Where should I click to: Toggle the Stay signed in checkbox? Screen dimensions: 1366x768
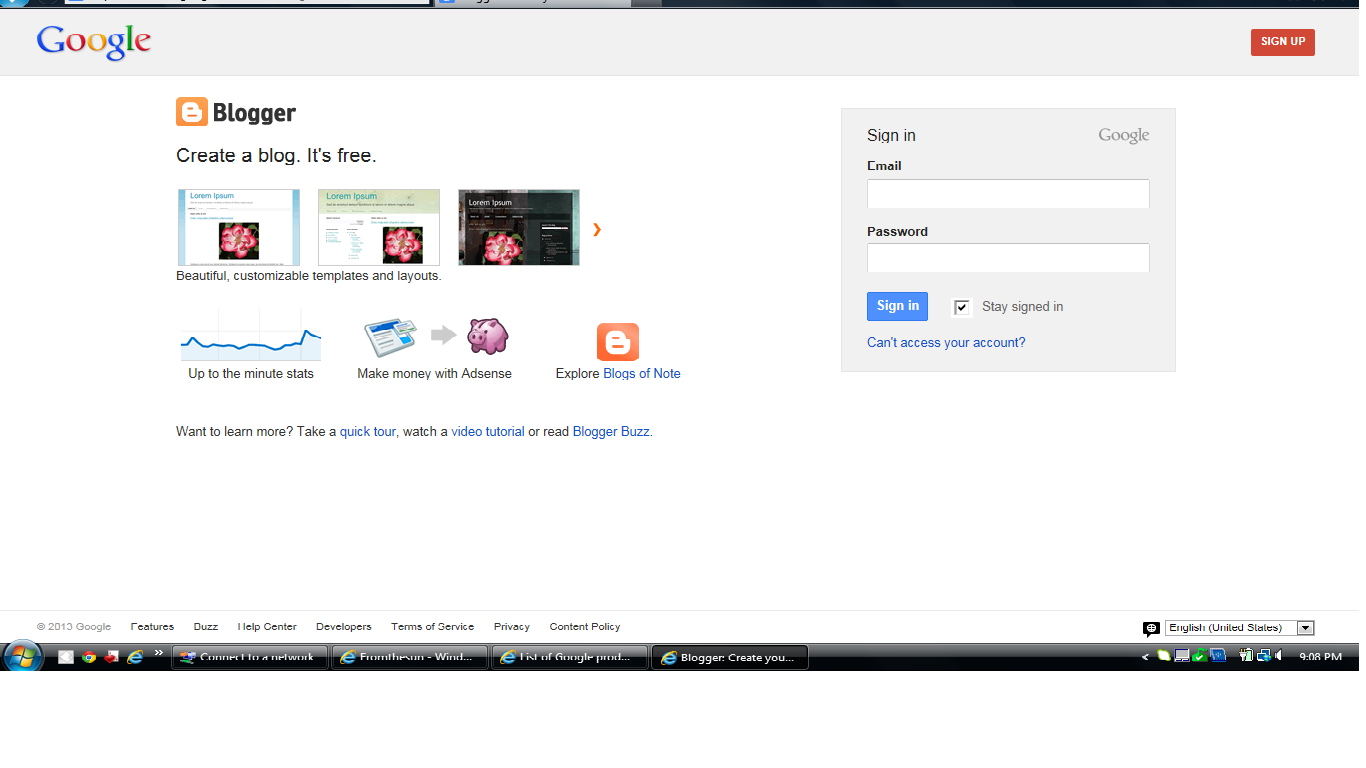[962, 307]
